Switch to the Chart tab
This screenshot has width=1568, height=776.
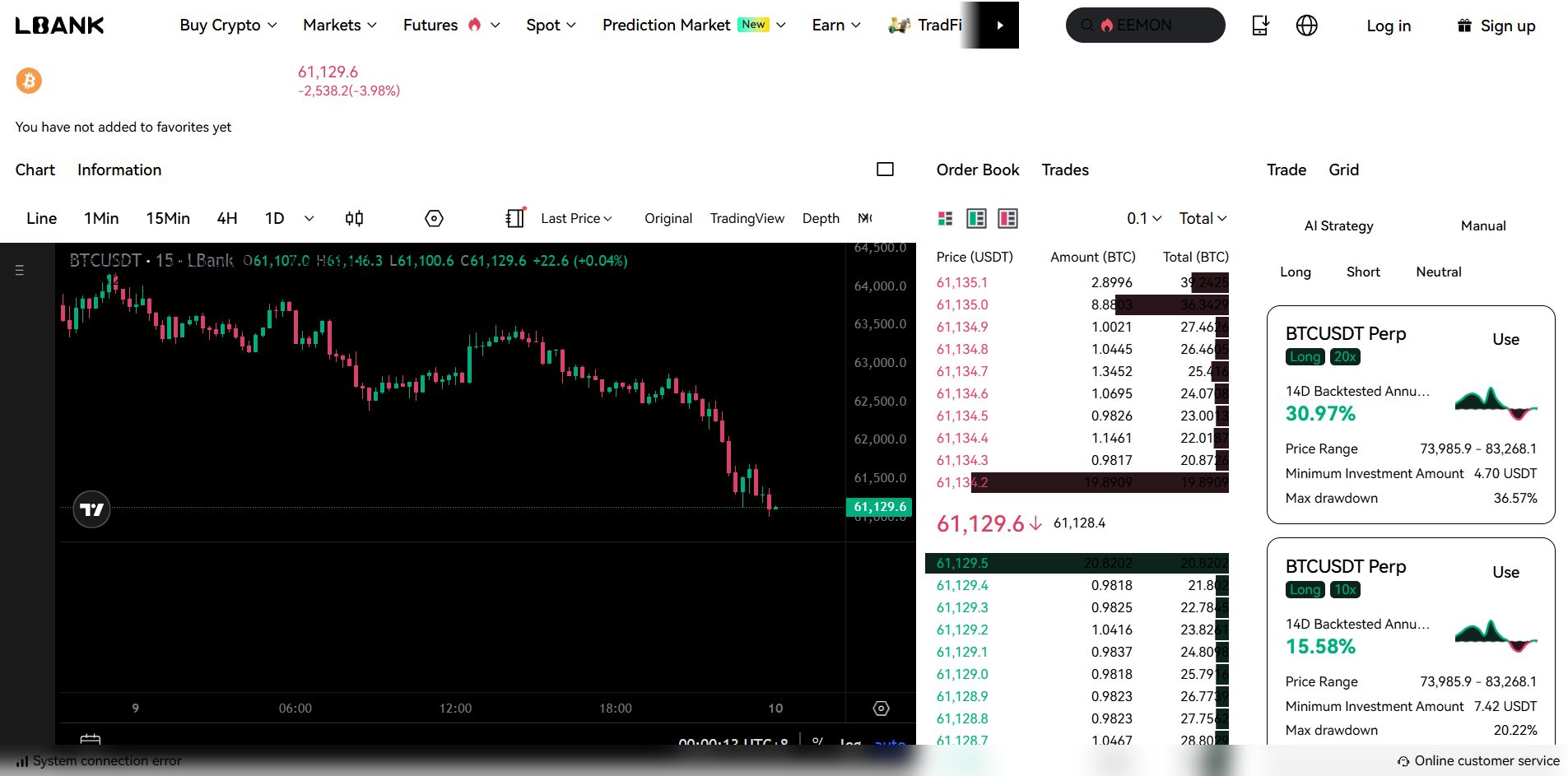tap(35, 170)
